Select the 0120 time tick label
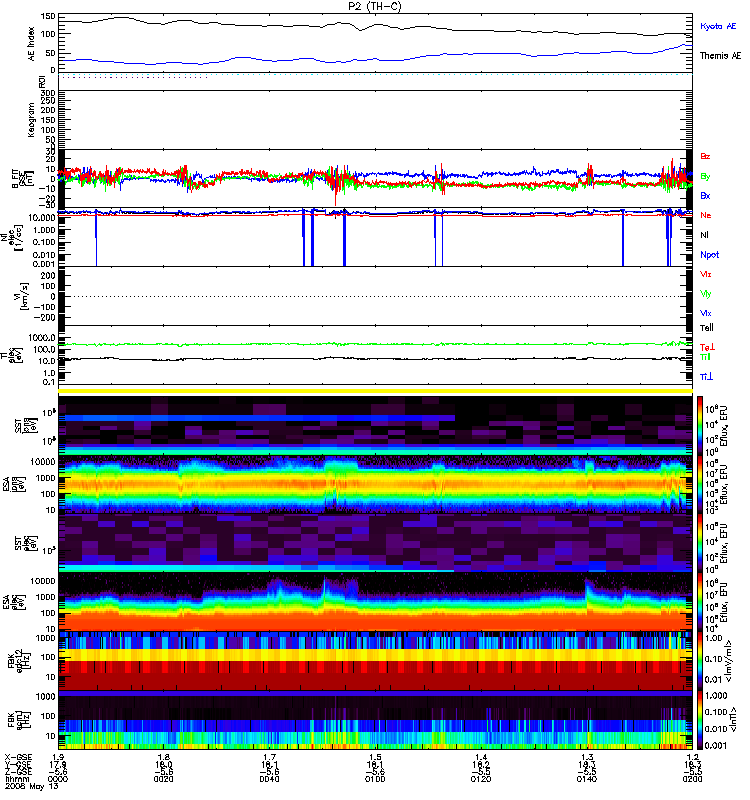Image resolution: width=750 pixels, height=800 pixels. [481, 779]
